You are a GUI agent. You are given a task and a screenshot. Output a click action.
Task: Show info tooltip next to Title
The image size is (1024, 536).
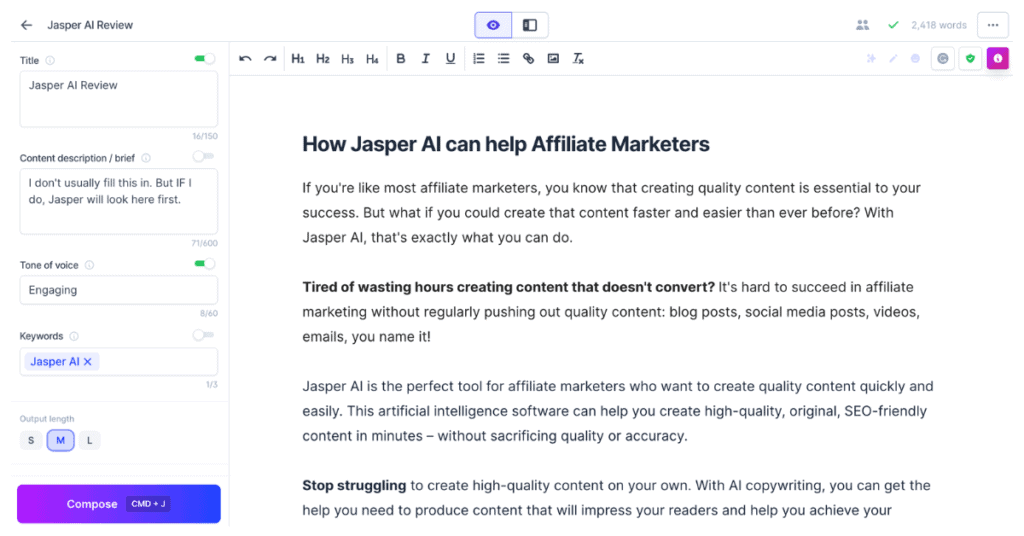[x=50, y=61]
